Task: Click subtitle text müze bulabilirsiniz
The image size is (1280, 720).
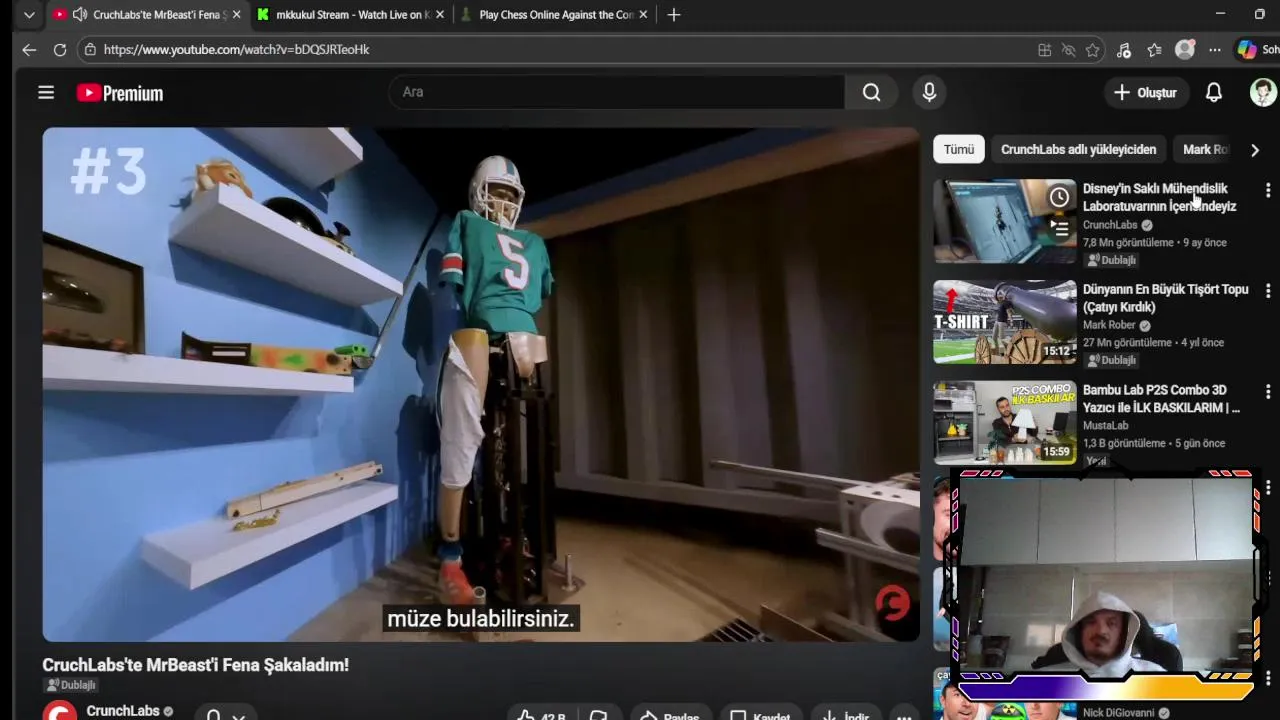Action: 481,619
